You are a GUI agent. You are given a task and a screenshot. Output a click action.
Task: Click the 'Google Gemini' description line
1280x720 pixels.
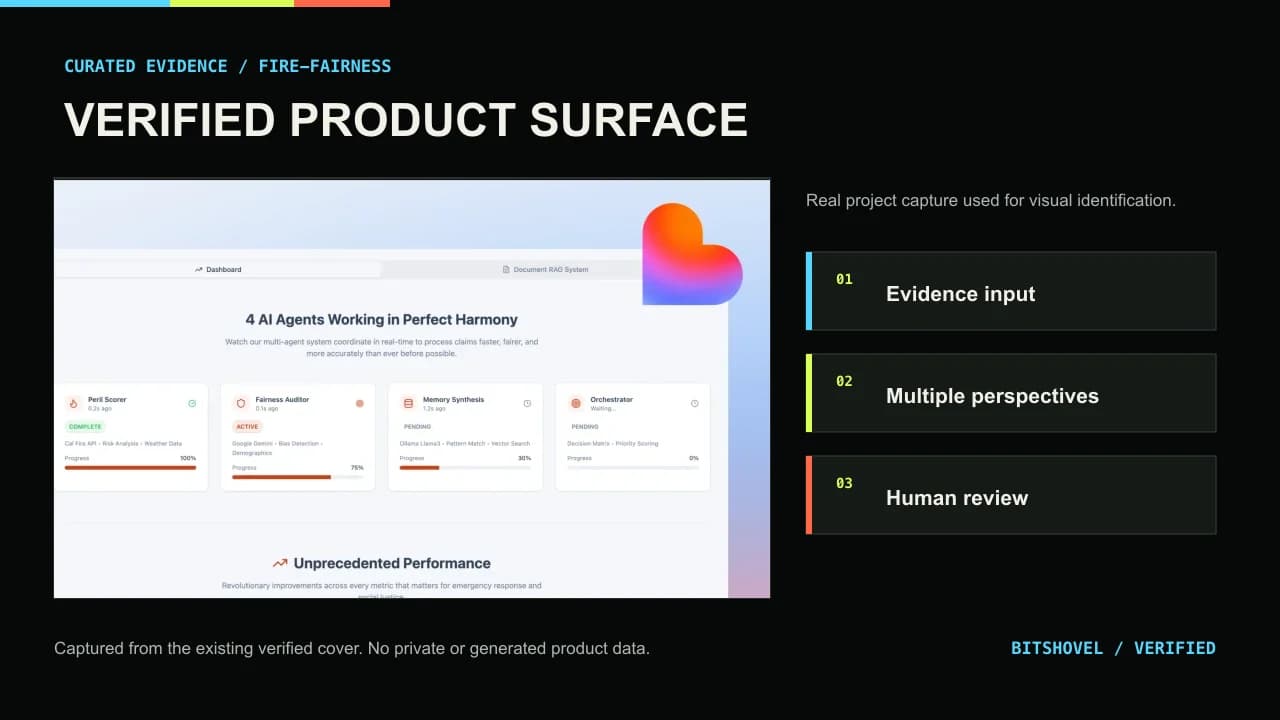[x=280, y=448]
